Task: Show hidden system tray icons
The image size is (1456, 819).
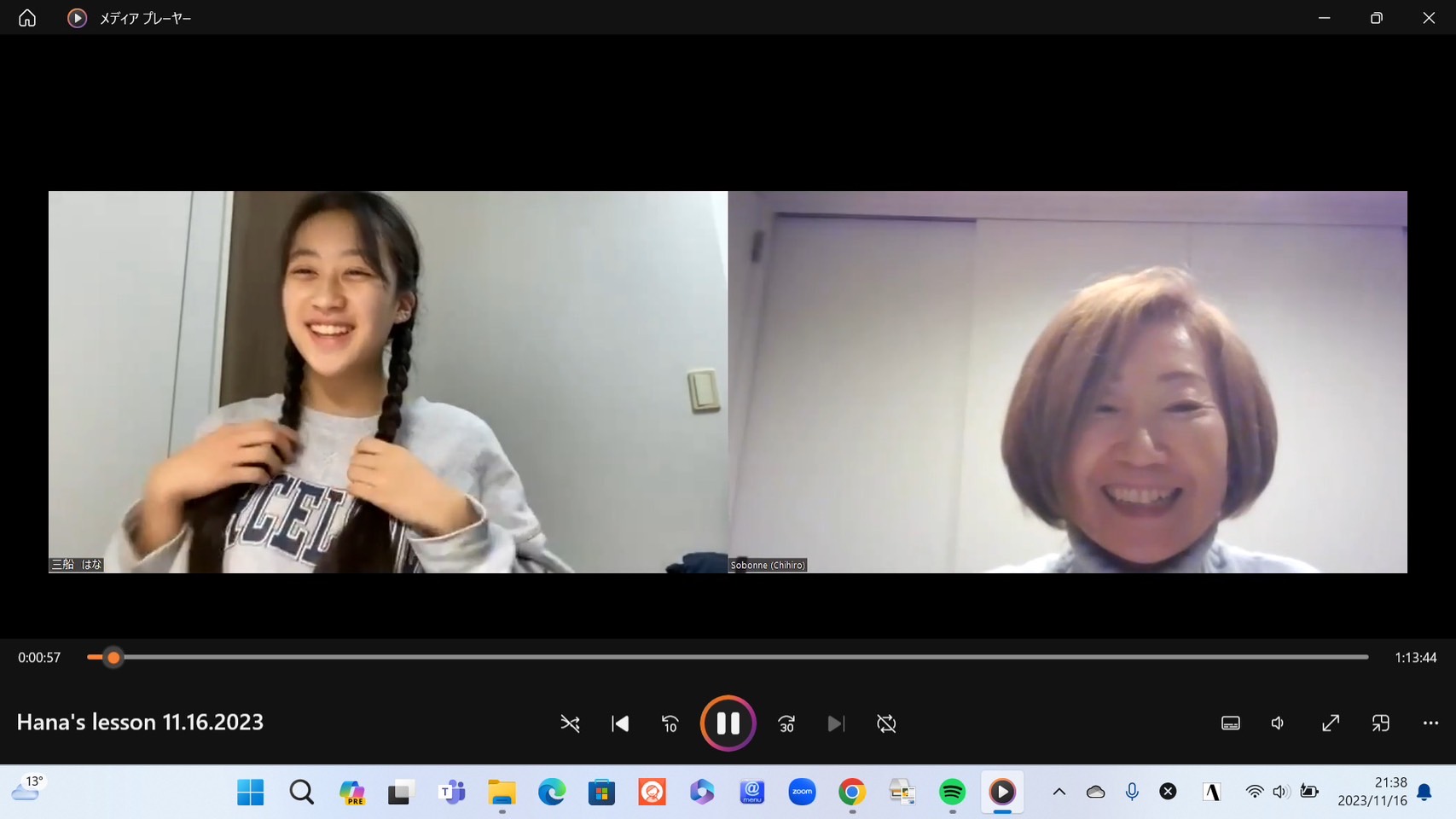Action: (x=1059, y=792)
